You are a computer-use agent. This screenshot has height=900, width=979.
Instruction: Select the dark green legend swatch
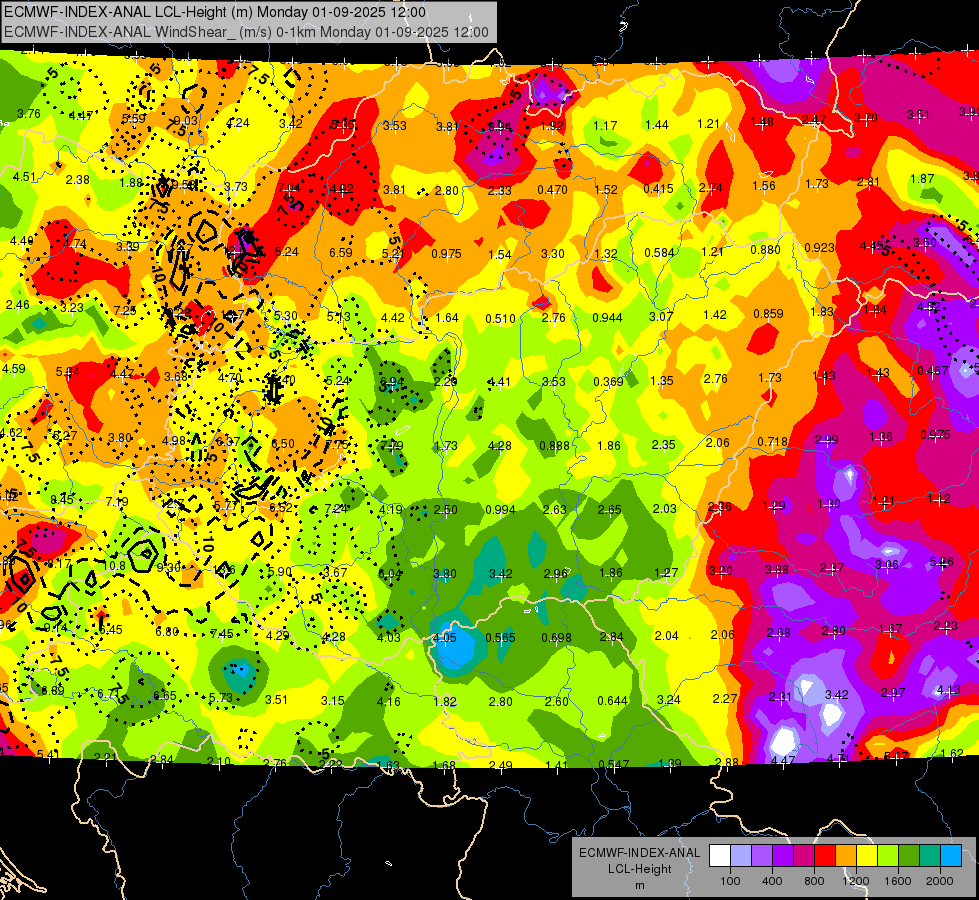click(908, 856)
